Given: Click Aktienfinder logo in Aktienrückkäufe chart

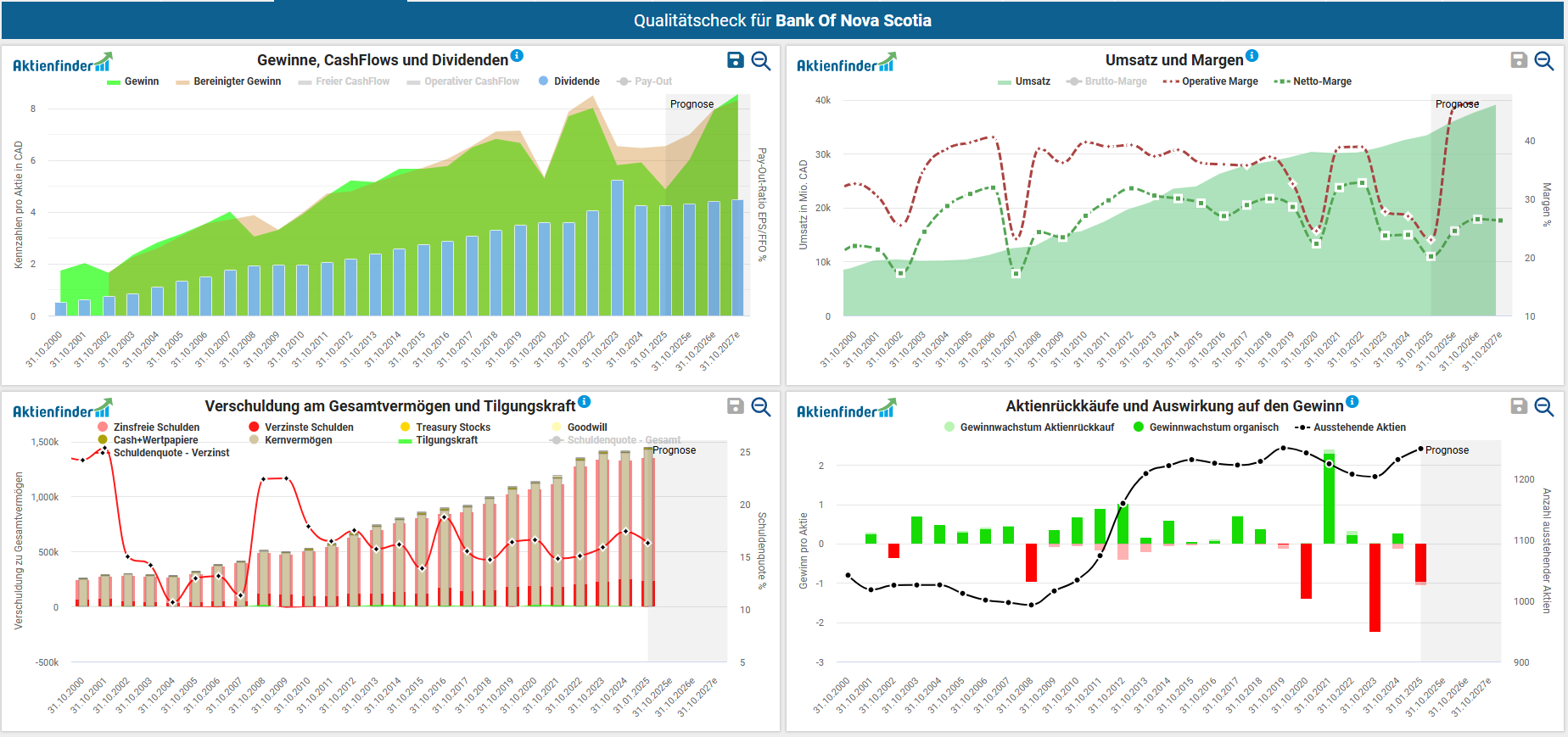Looking at the screenshot, I should pos(846,410).
